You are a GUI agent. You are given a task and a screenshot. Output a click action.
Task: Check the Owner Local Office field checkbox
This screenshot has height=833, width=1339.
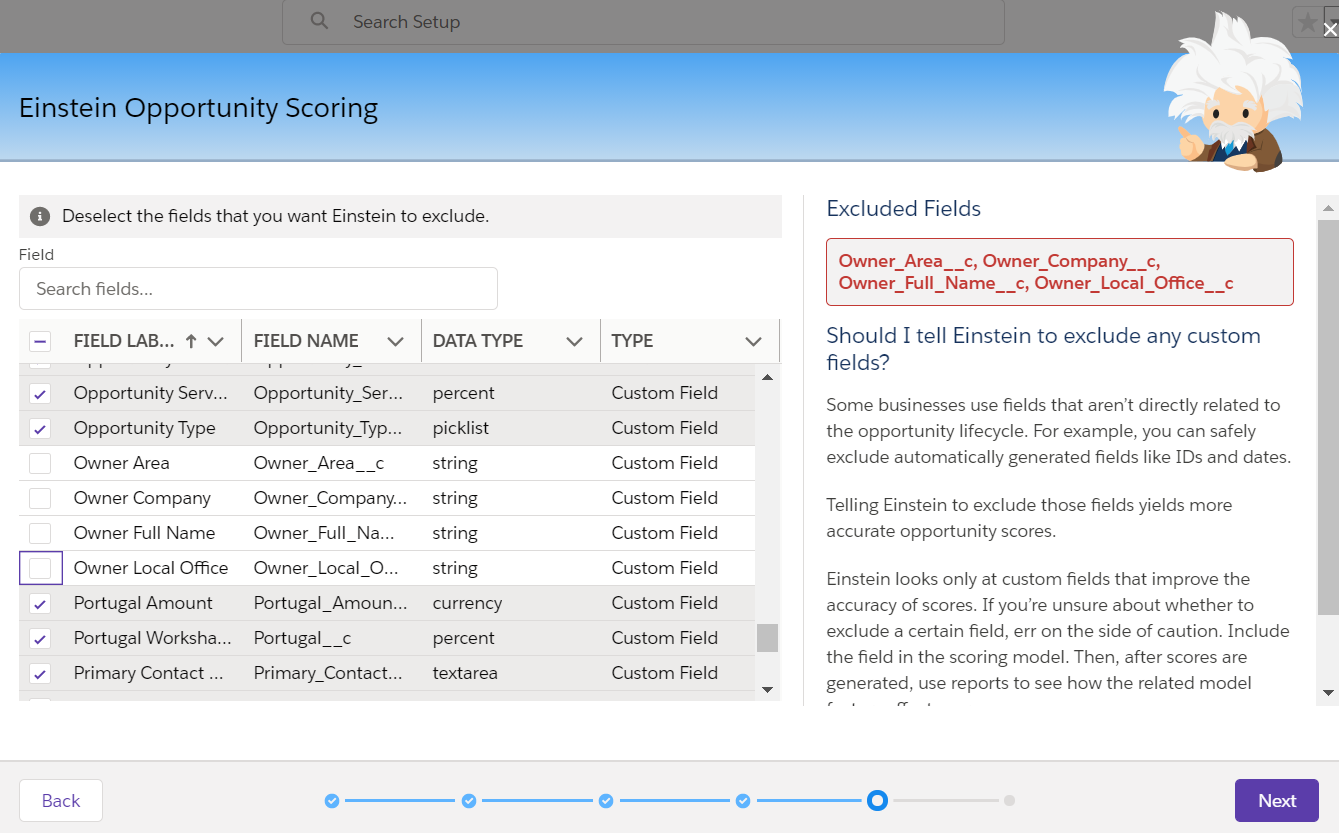[40, 568]
